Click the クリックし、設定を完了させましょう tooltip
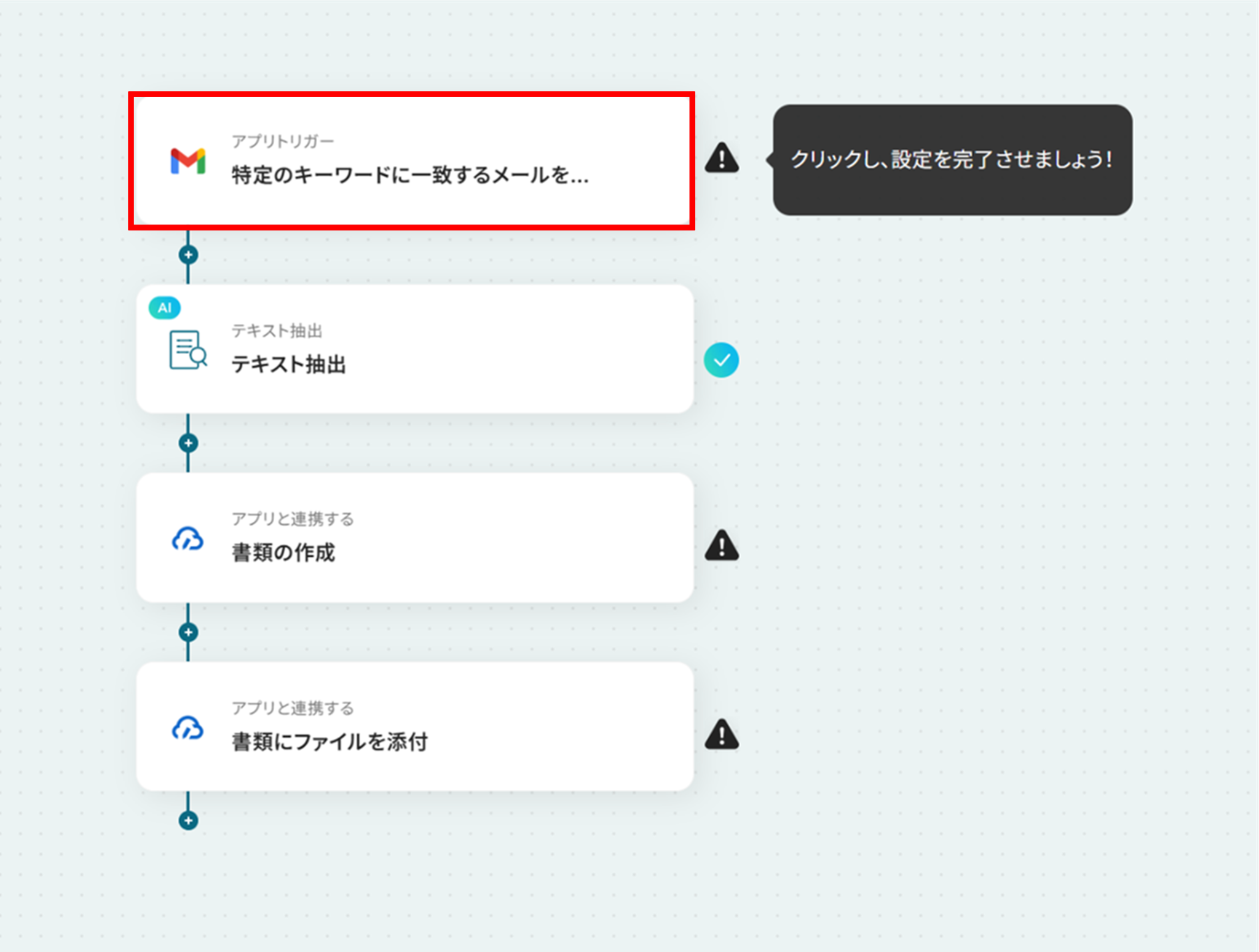 click(952, 160)
